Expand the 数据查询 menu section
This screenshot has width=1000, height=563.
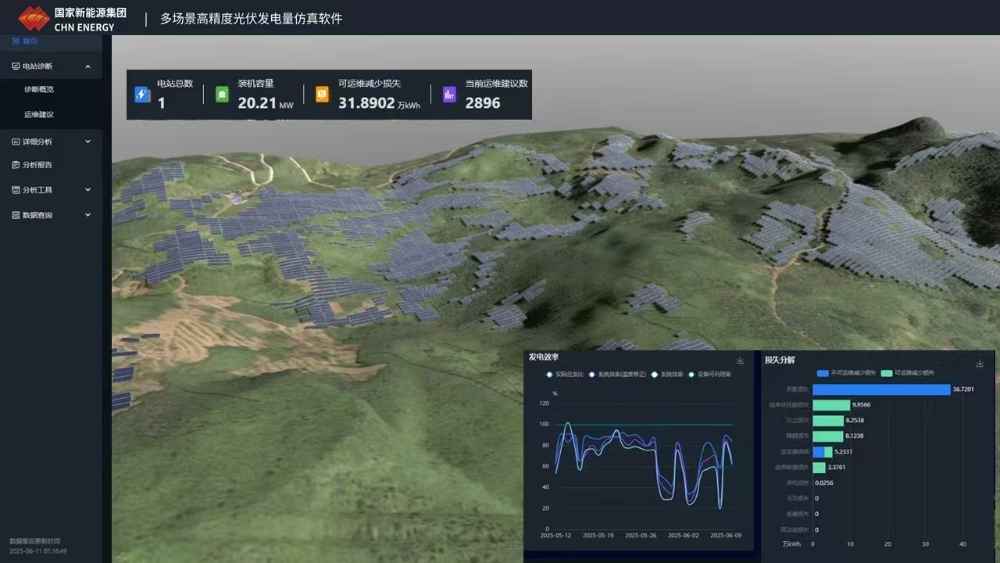tap(88, 215)
